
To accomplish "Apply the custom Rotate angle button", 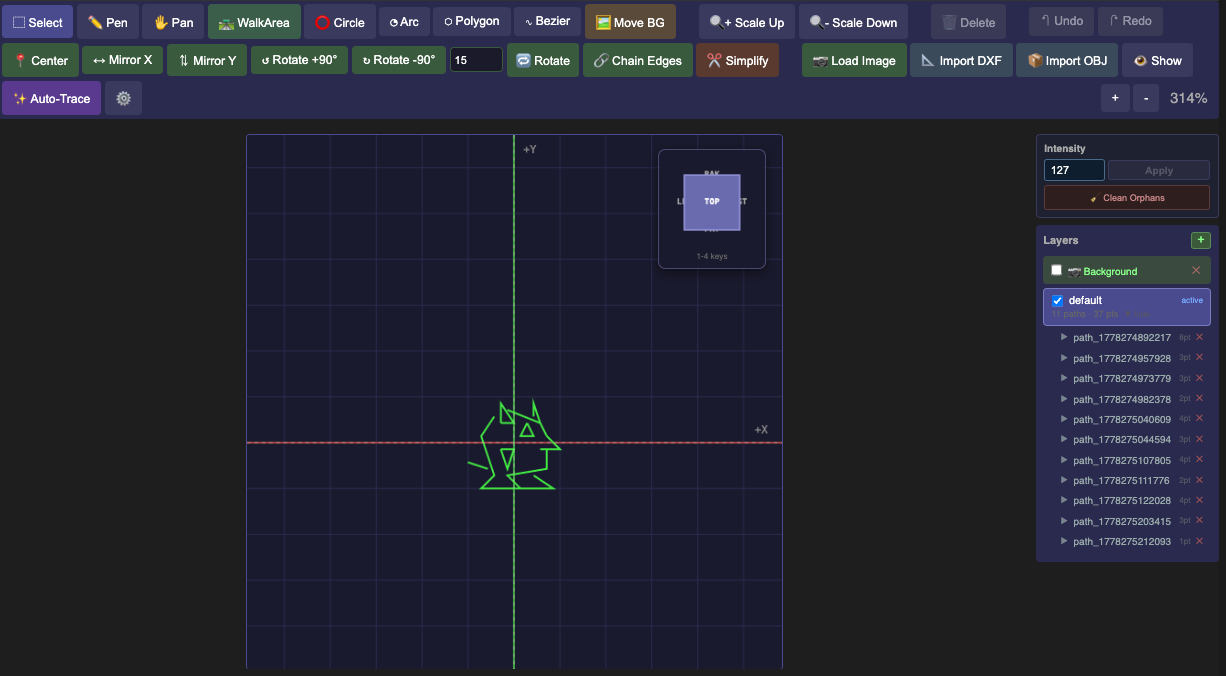I will 543,60.
